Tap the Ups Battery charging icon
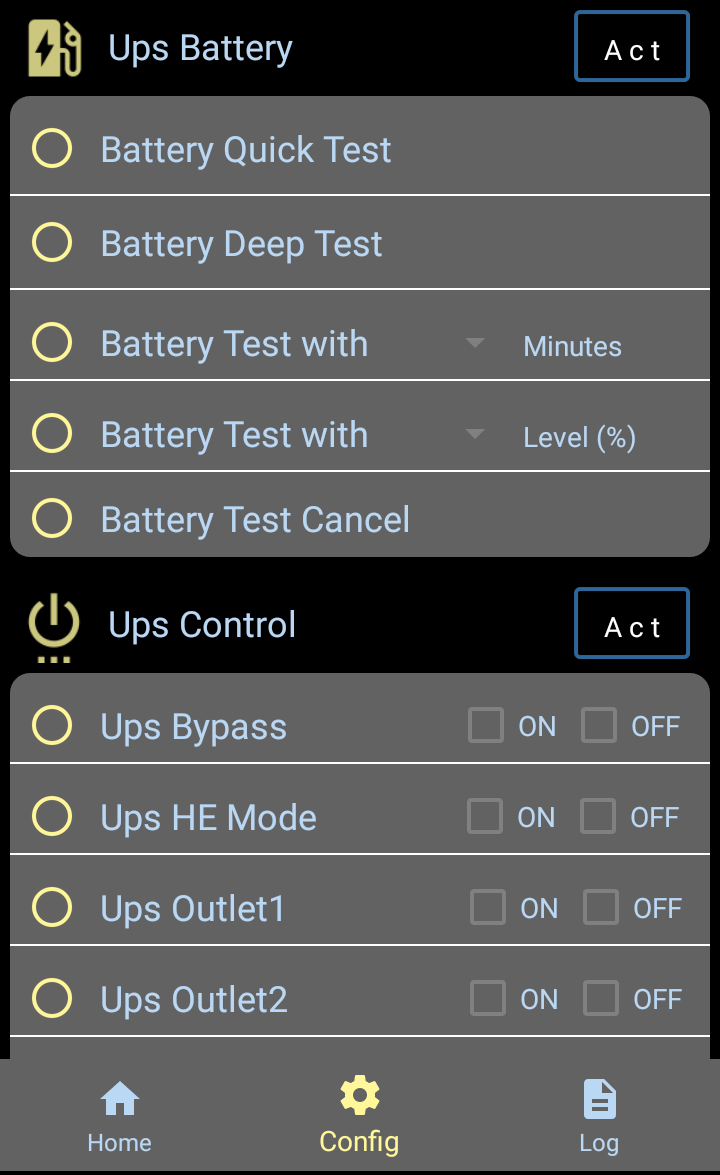Viewport: 720px width, 1175px height. (54, 49)
